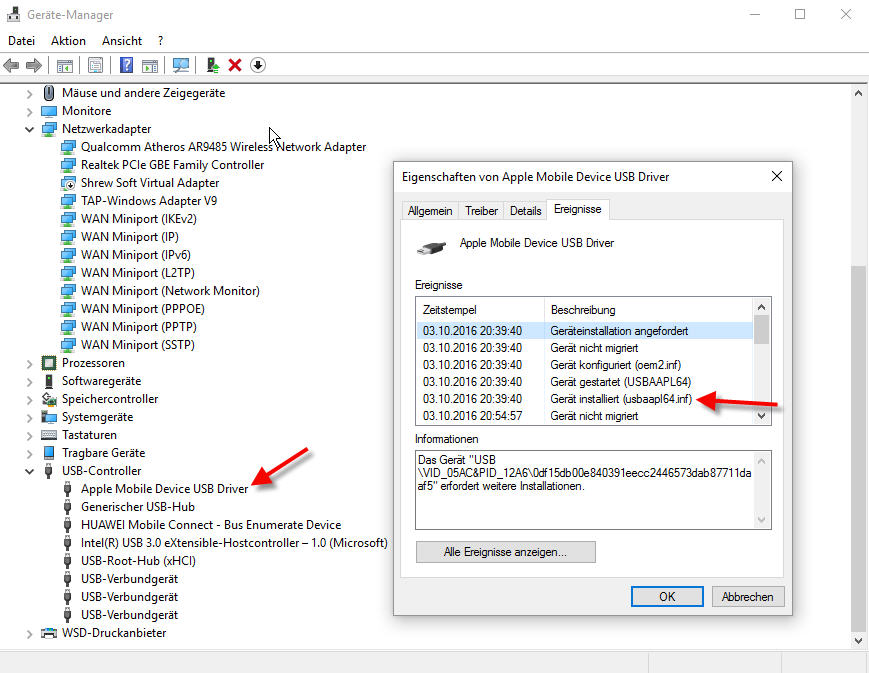Viewport: 869px width, 673px height.
Task: Click the Update driver toolbar icon
Action: [x=212, y=65]
